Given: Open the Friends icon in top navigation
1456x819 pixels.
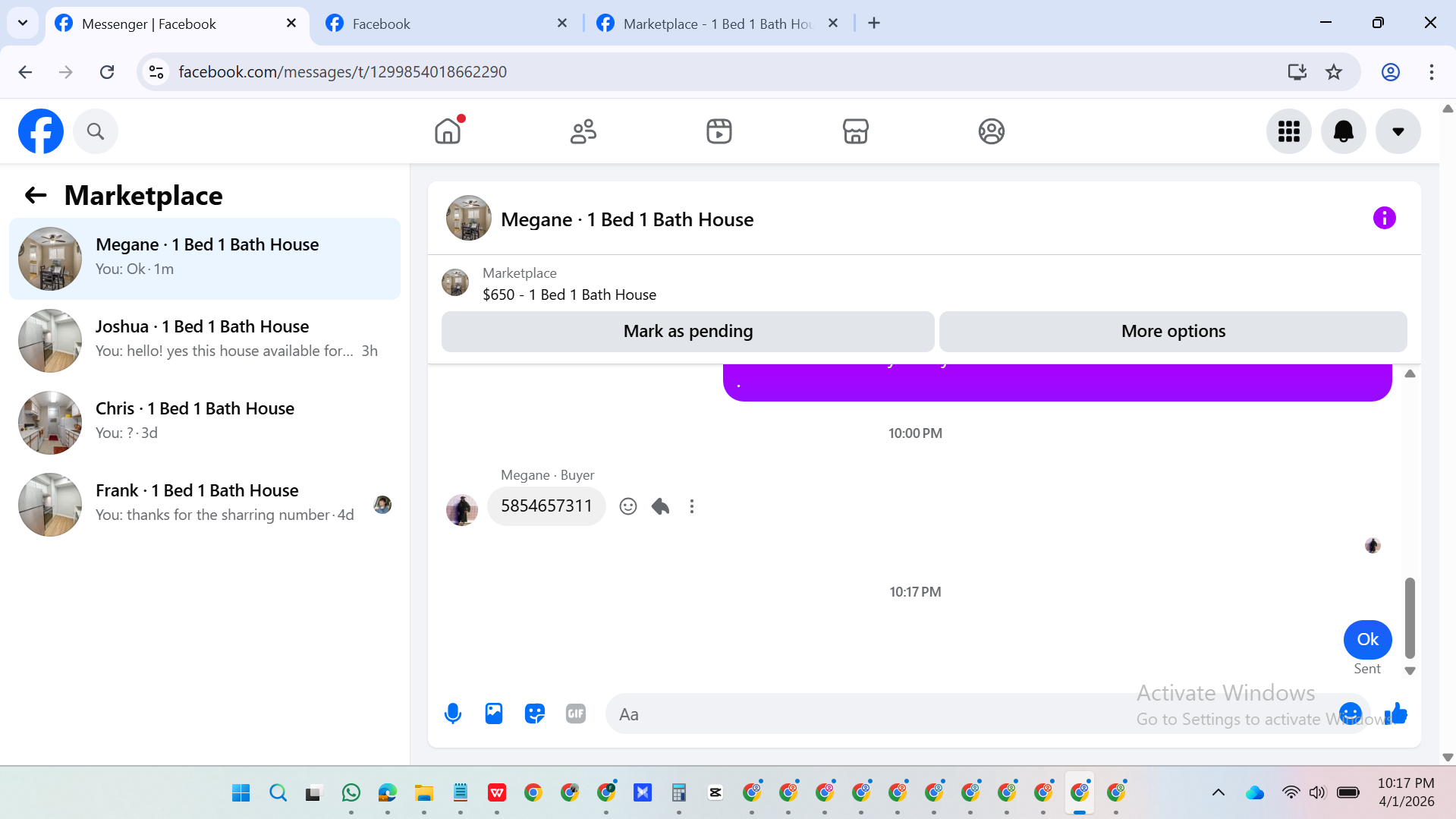Looking at the screenshot, I should pos(583,131).
